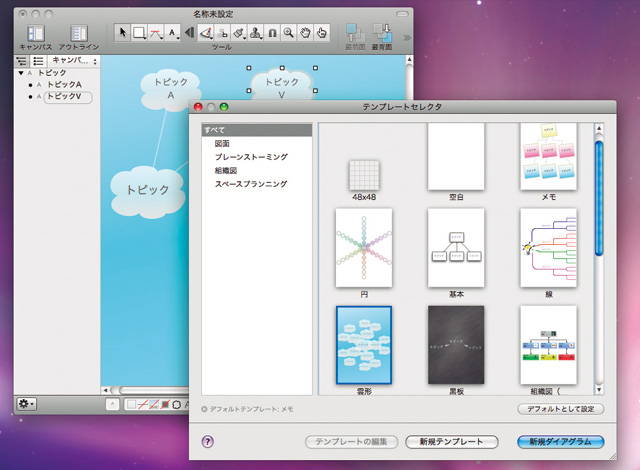Select スペースプランニング category

pyautogui.click(x=251, y=184)
